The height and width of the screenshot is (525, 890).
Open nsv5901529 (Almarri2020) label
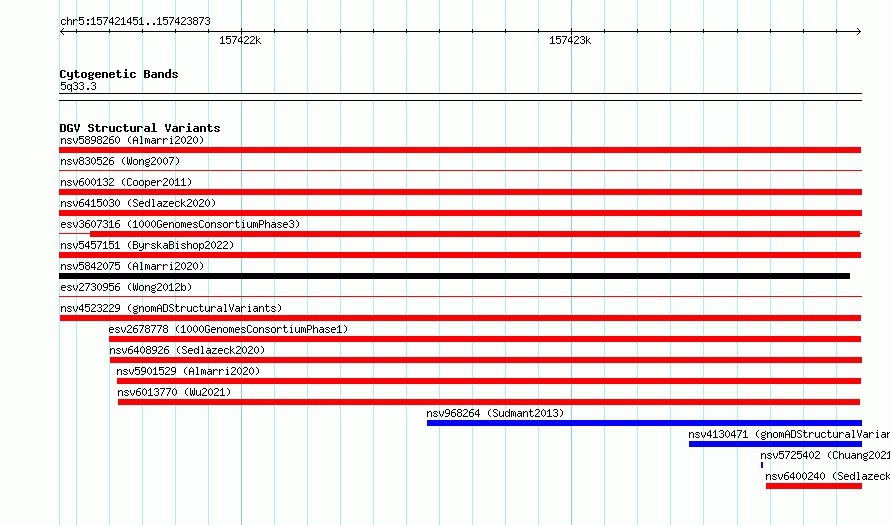point(188,371)
